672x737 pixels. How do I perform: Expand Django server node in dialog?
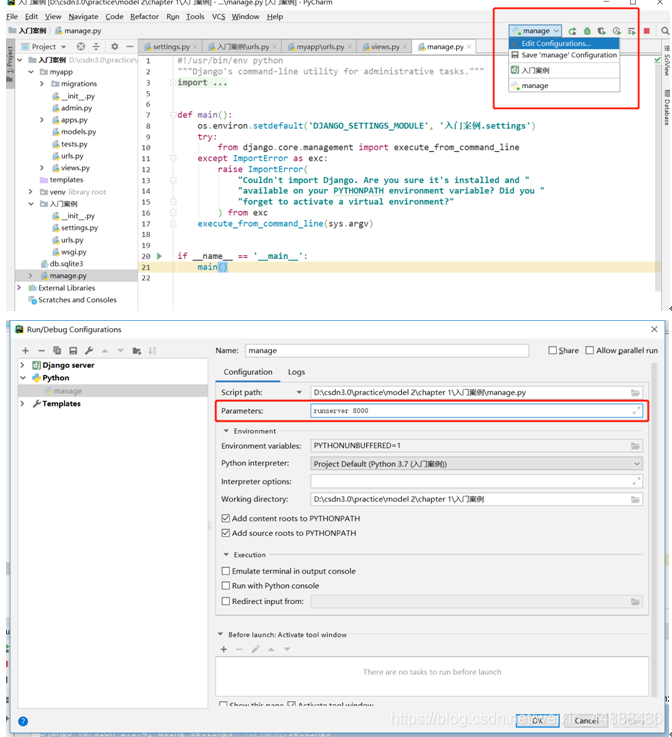[x=23, y=365]
